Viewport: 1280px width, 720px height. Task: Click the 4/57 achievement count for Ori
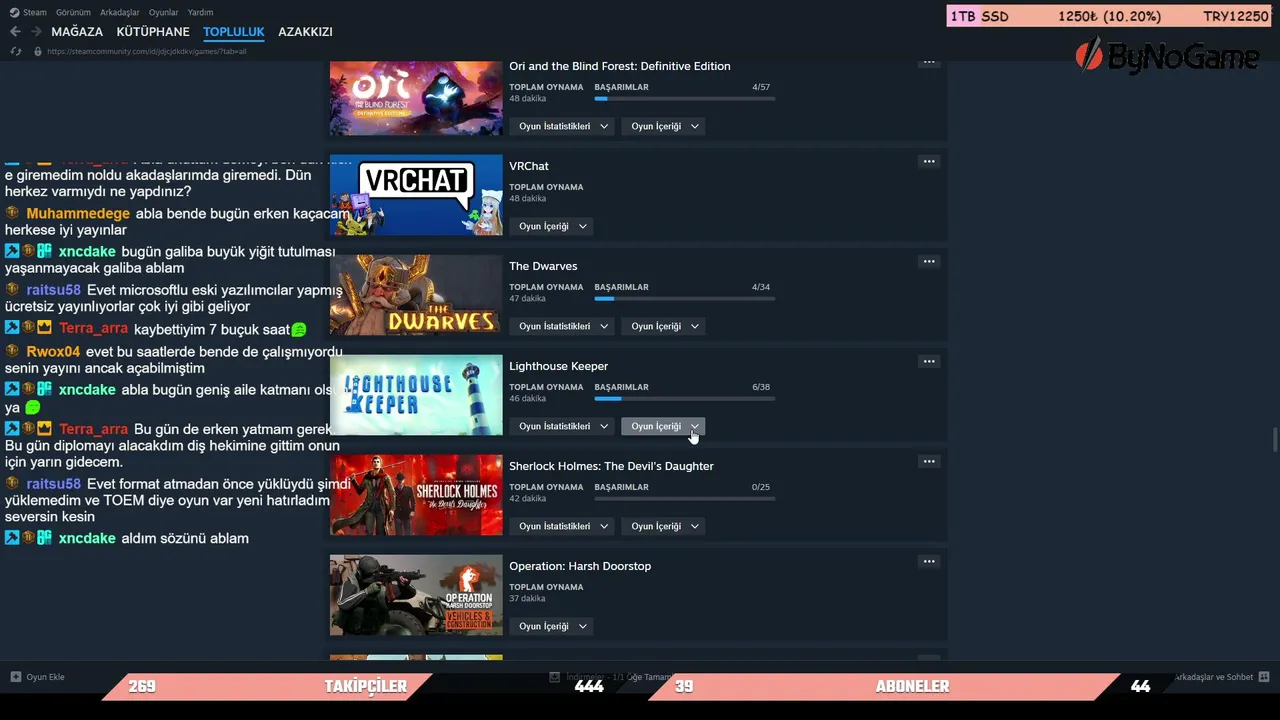tap(761, 87)
